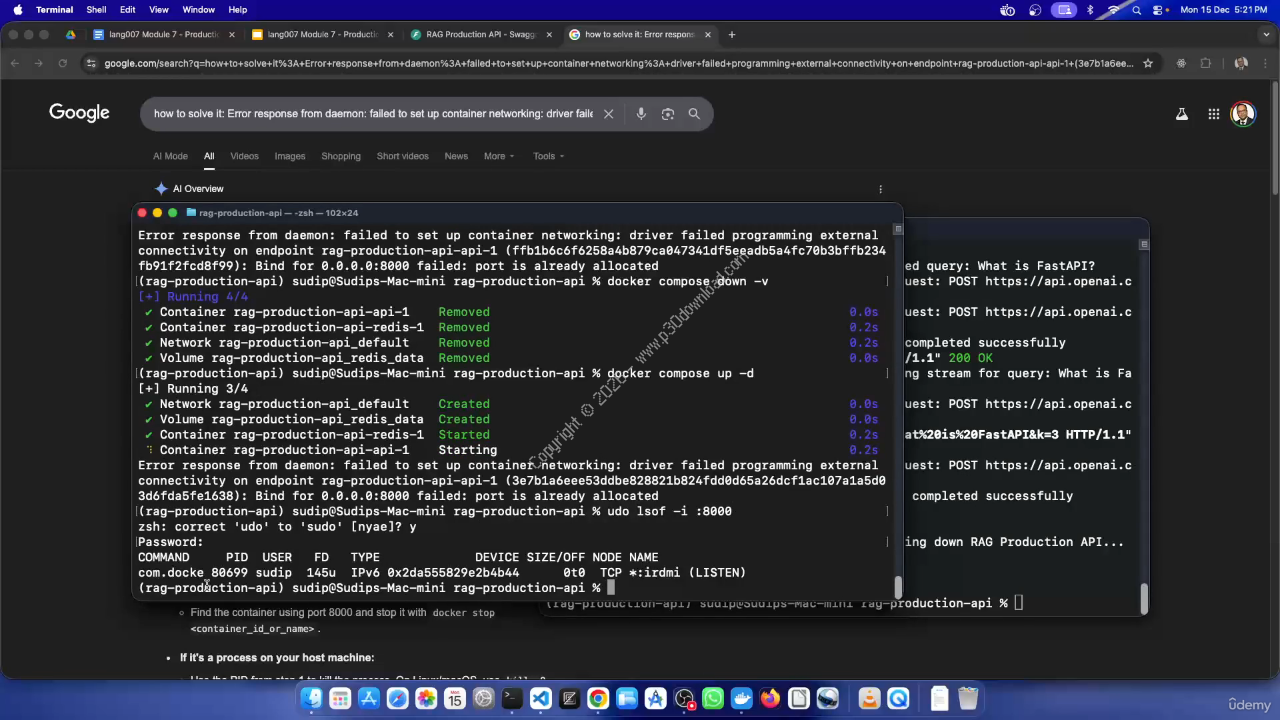Open the Shell menu in menu bar
Screen dimensions: 1280x720
click(96, 10)
